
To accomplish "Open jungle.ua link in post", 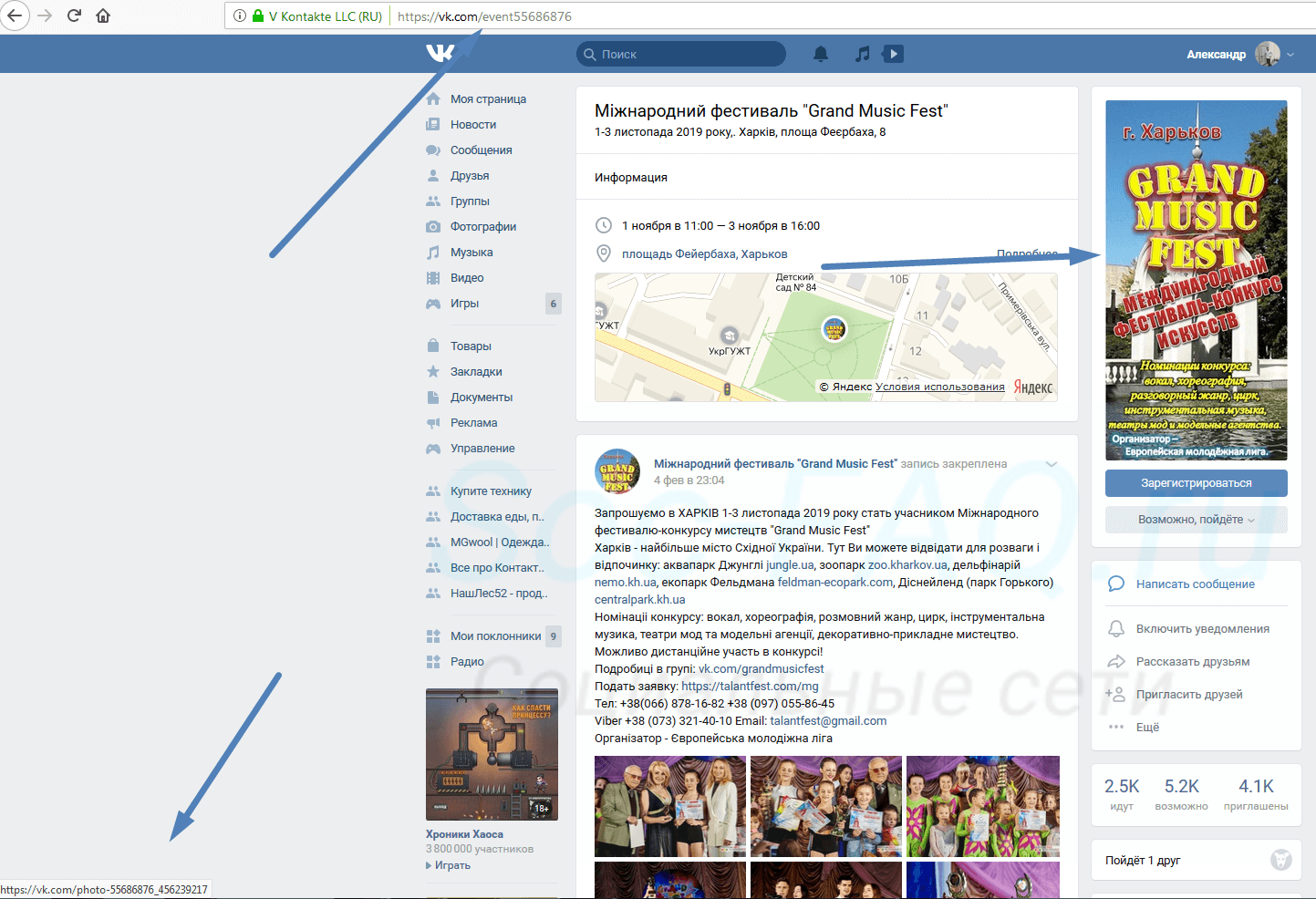I will point(790,564).
